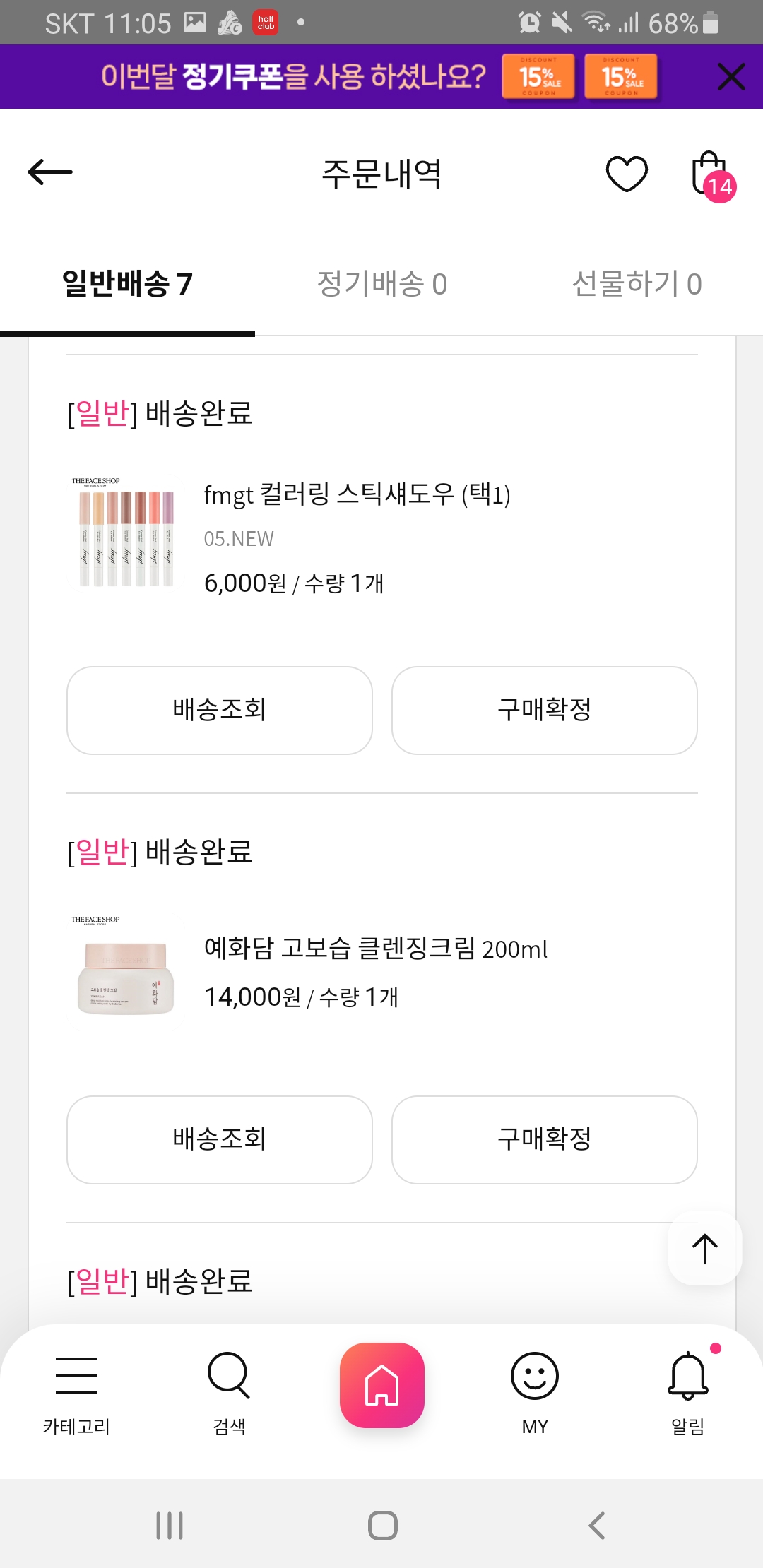The width and height of the screenshot is (763, 1568).
Task: Switch to the 정기배송 0 tab
Action: coord(381,284)
